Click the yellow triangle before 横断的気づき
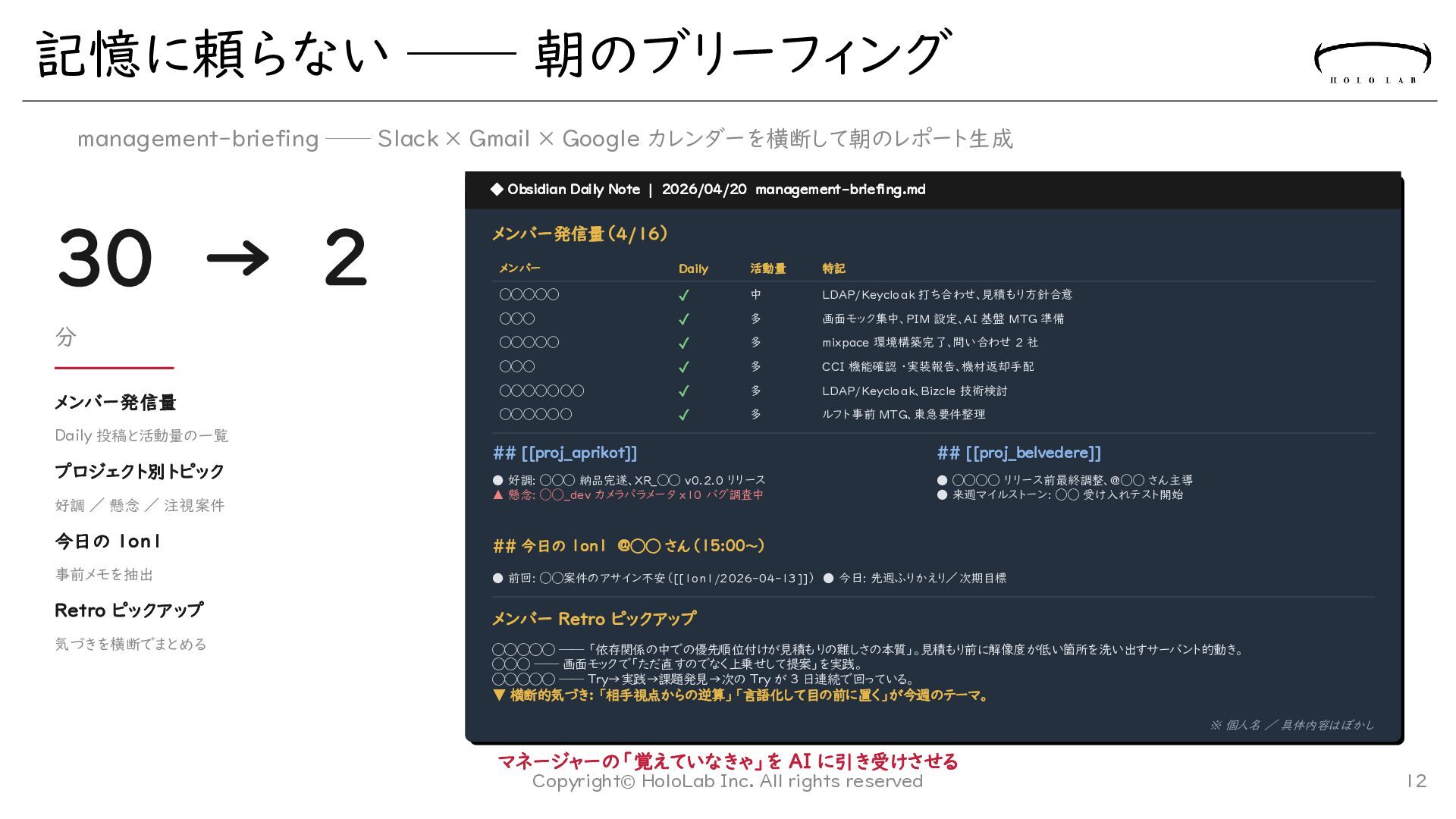 click(x=498, y=695)
